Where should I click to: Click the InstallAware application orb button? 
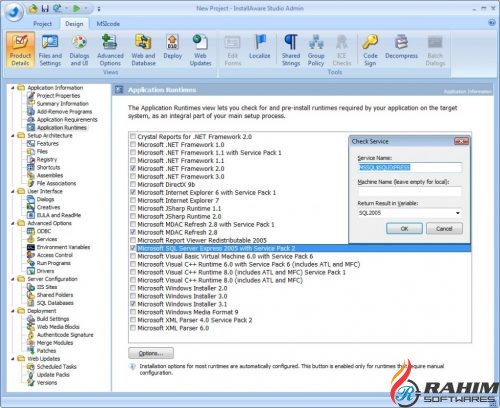pyautogui.click(x=14, y=12)
